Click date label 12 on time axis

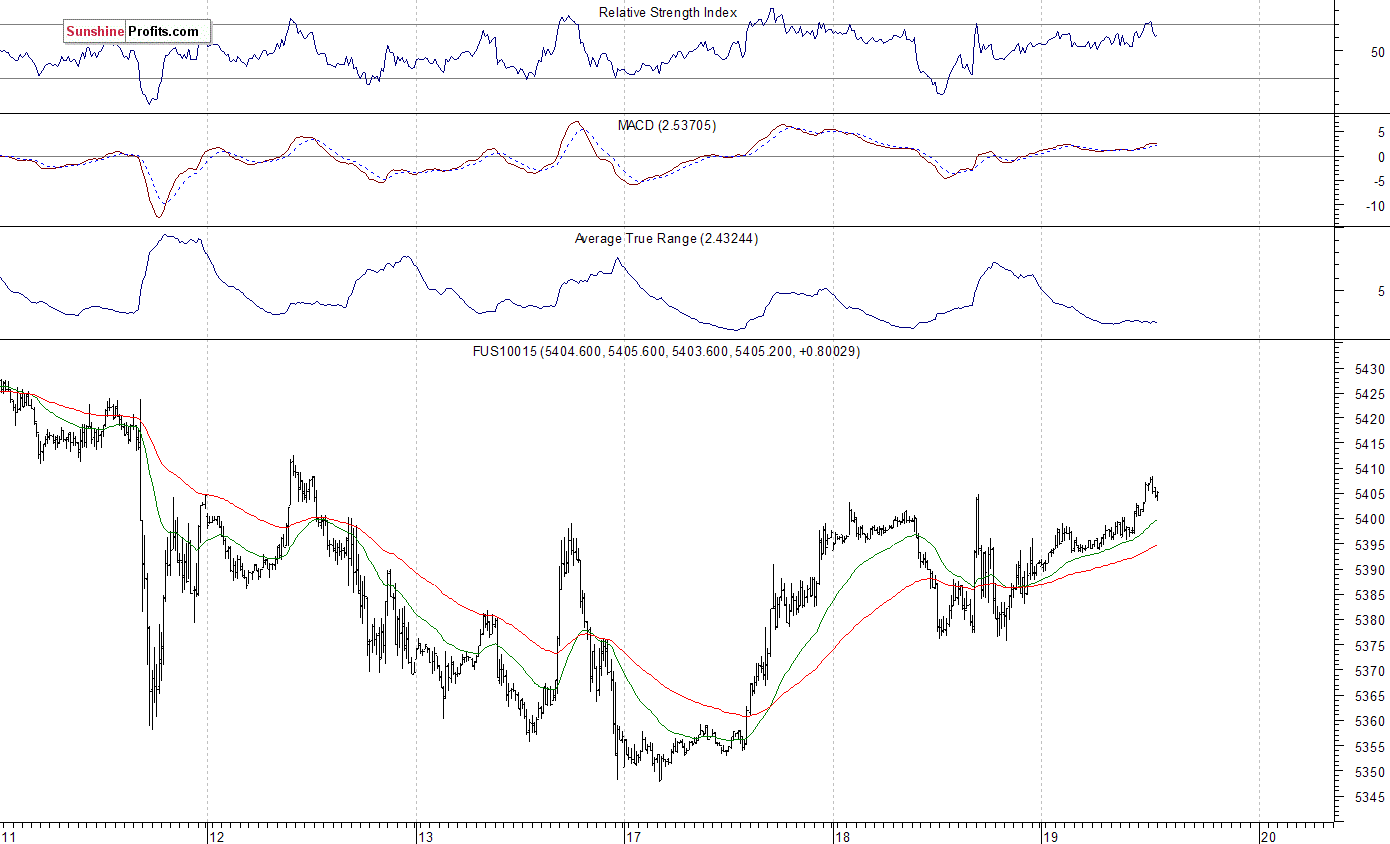217,835
